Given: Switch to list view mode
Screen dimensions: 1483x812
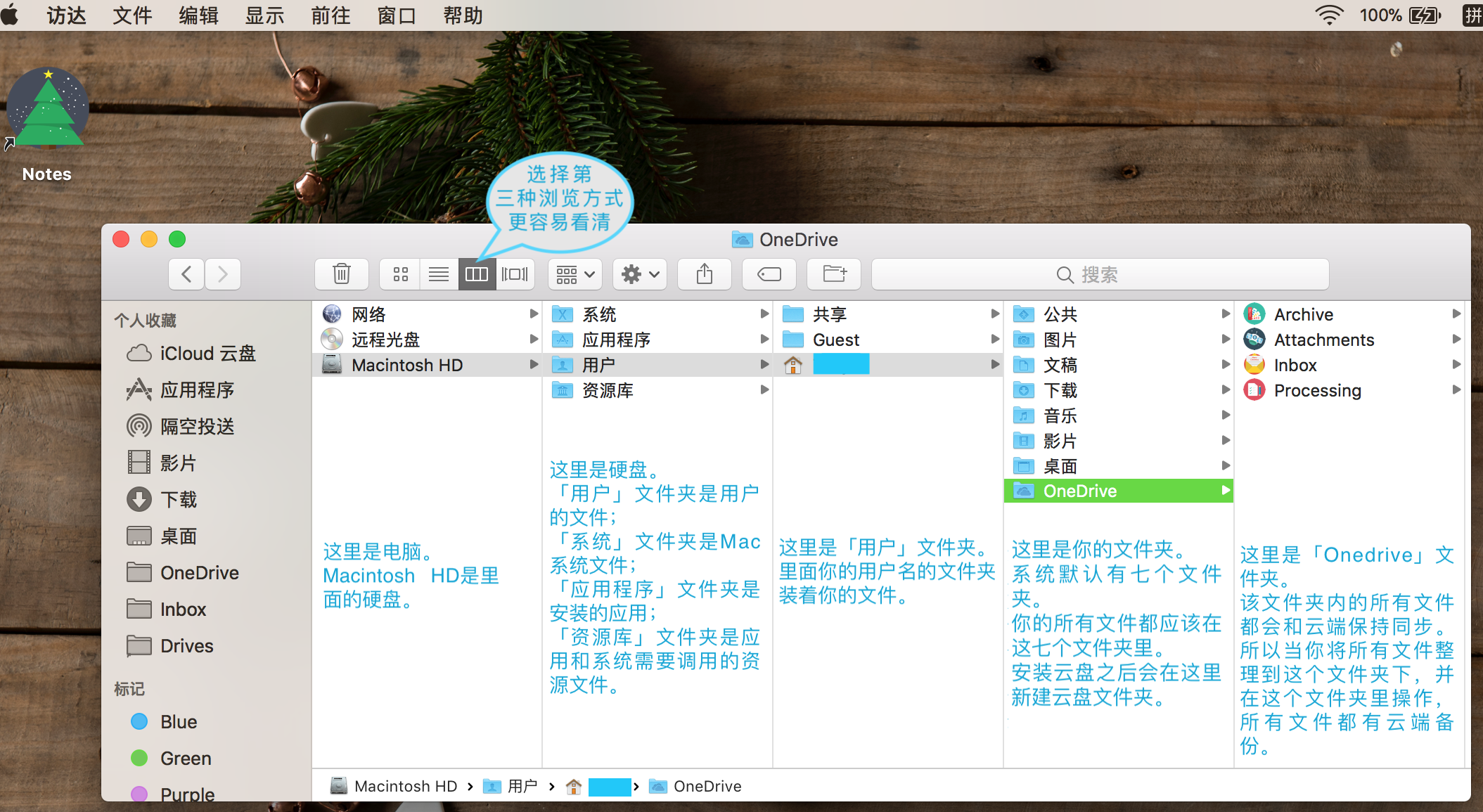Looking at the screenshot, I should (x=439, y=274).
